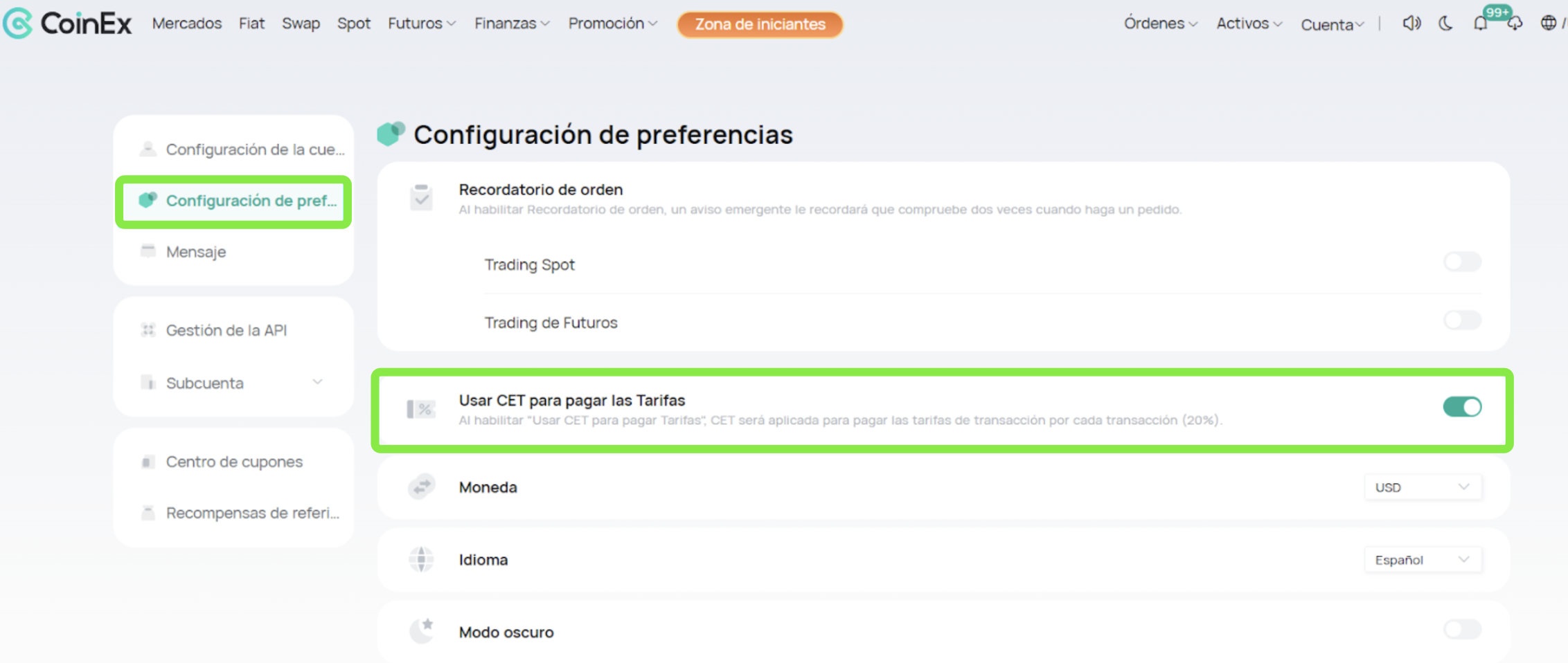
Task: Click the coupon center icon
Action: click(x=148, y=462)
